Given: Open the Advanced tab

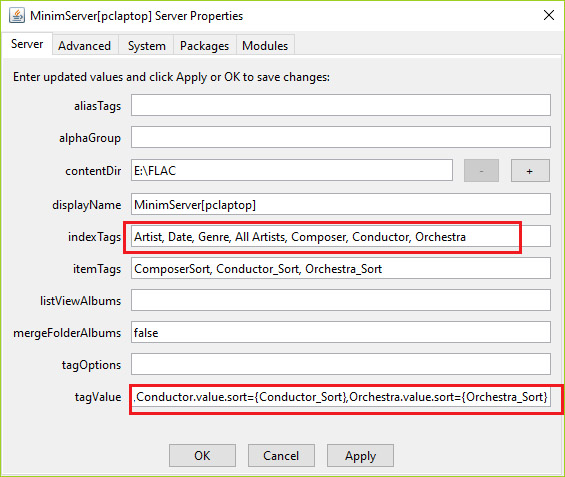Looking at the screenshot, I should click(x=85, y=46).
